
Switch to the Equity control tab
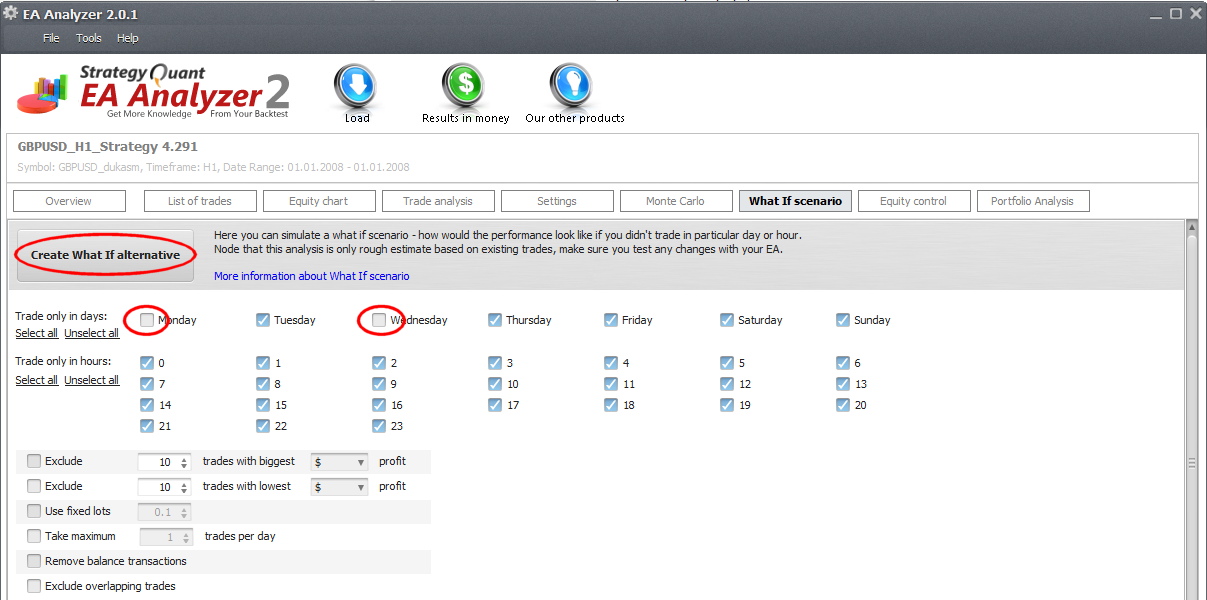coord(914,201)
